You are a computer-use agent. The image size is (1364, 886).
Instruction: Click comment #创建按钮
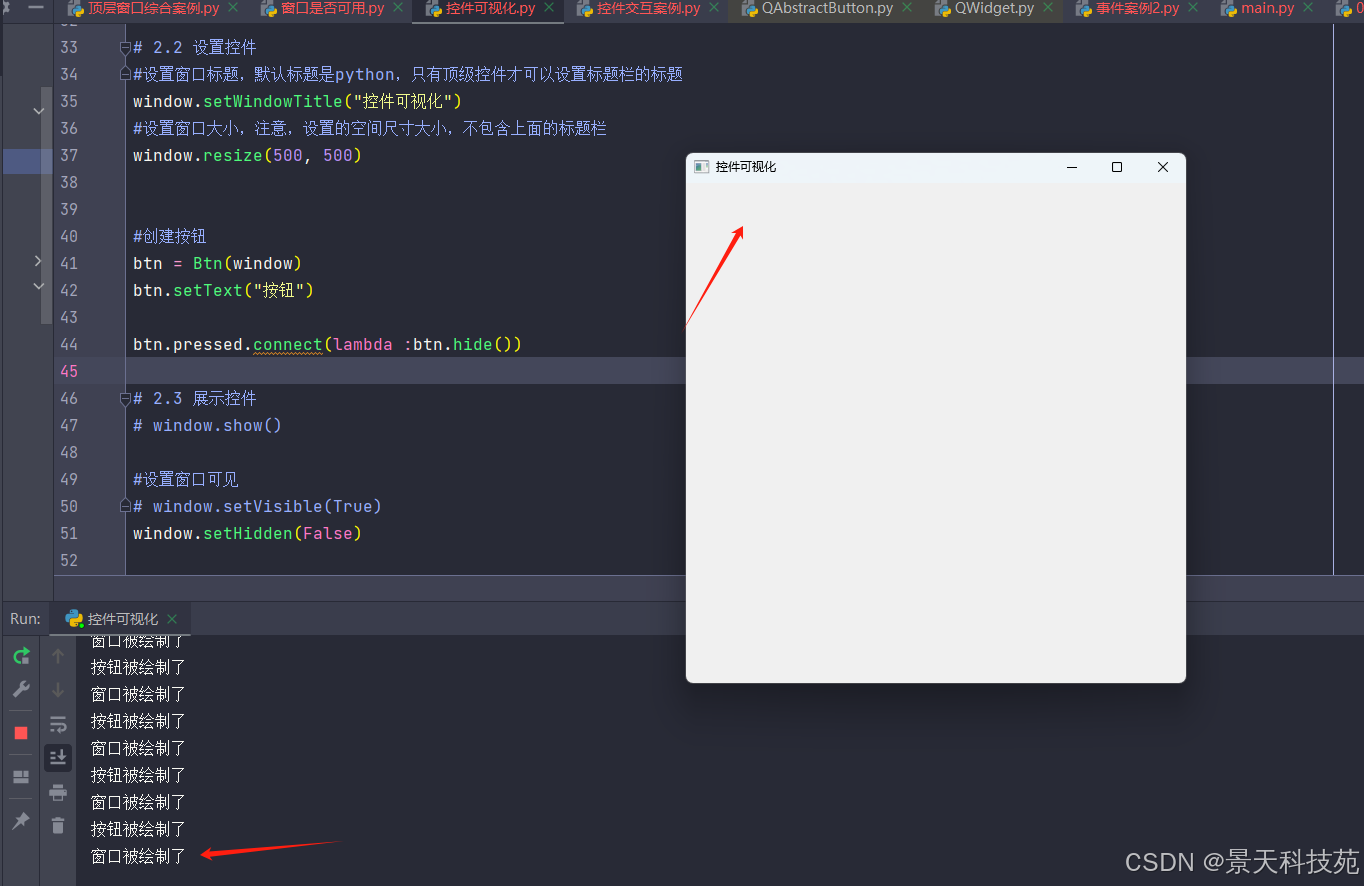(170, 236)
